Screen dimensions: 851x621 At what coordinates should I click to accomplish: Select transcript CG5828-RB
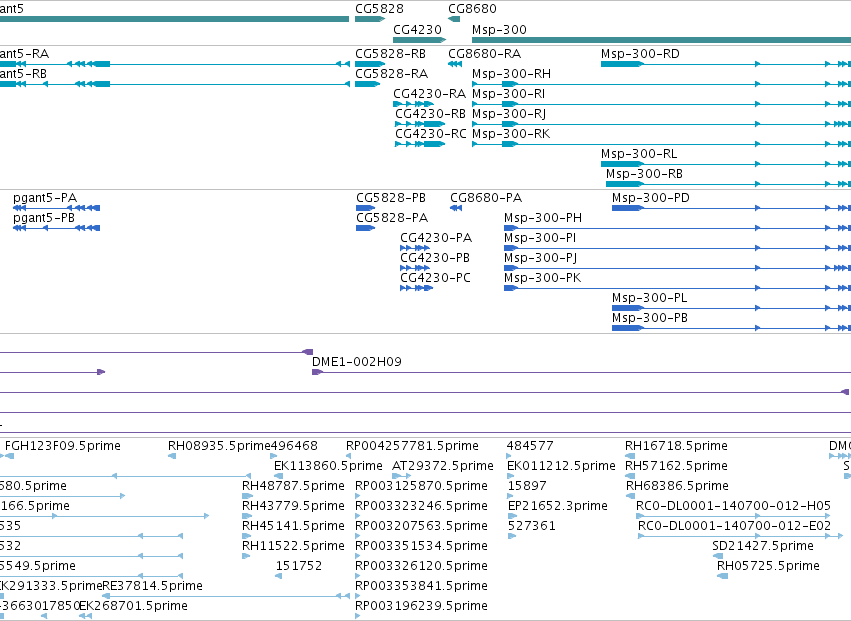[390, 54]
